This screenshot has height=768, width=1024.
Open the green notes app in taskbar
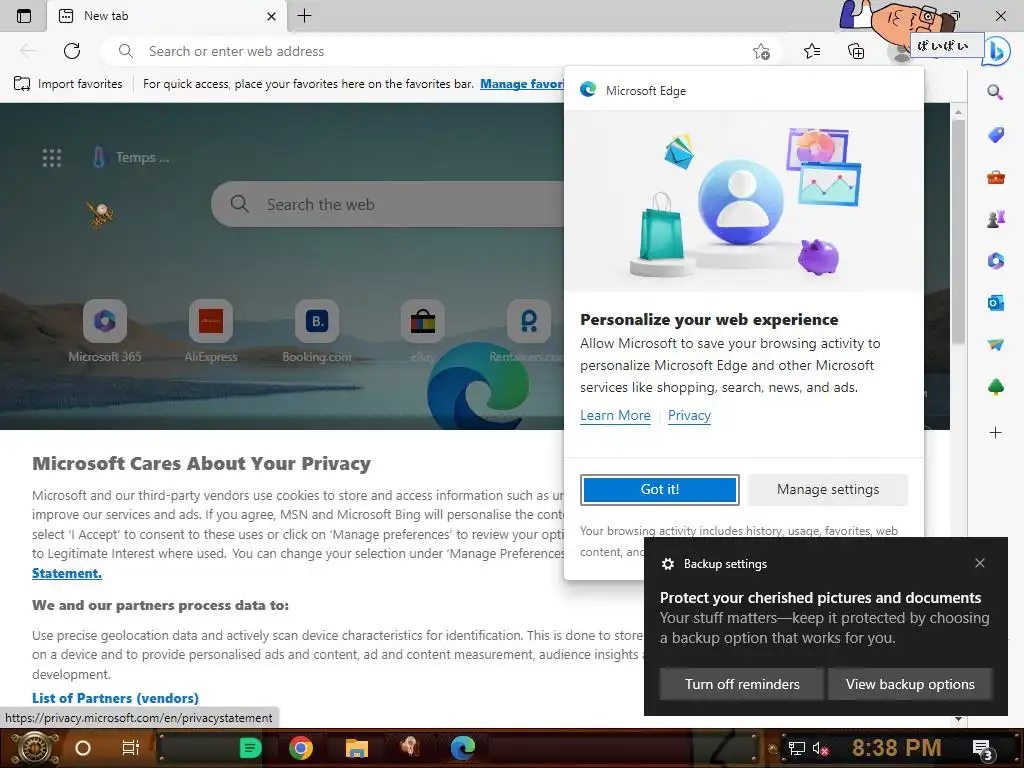[x=250, y=748]
